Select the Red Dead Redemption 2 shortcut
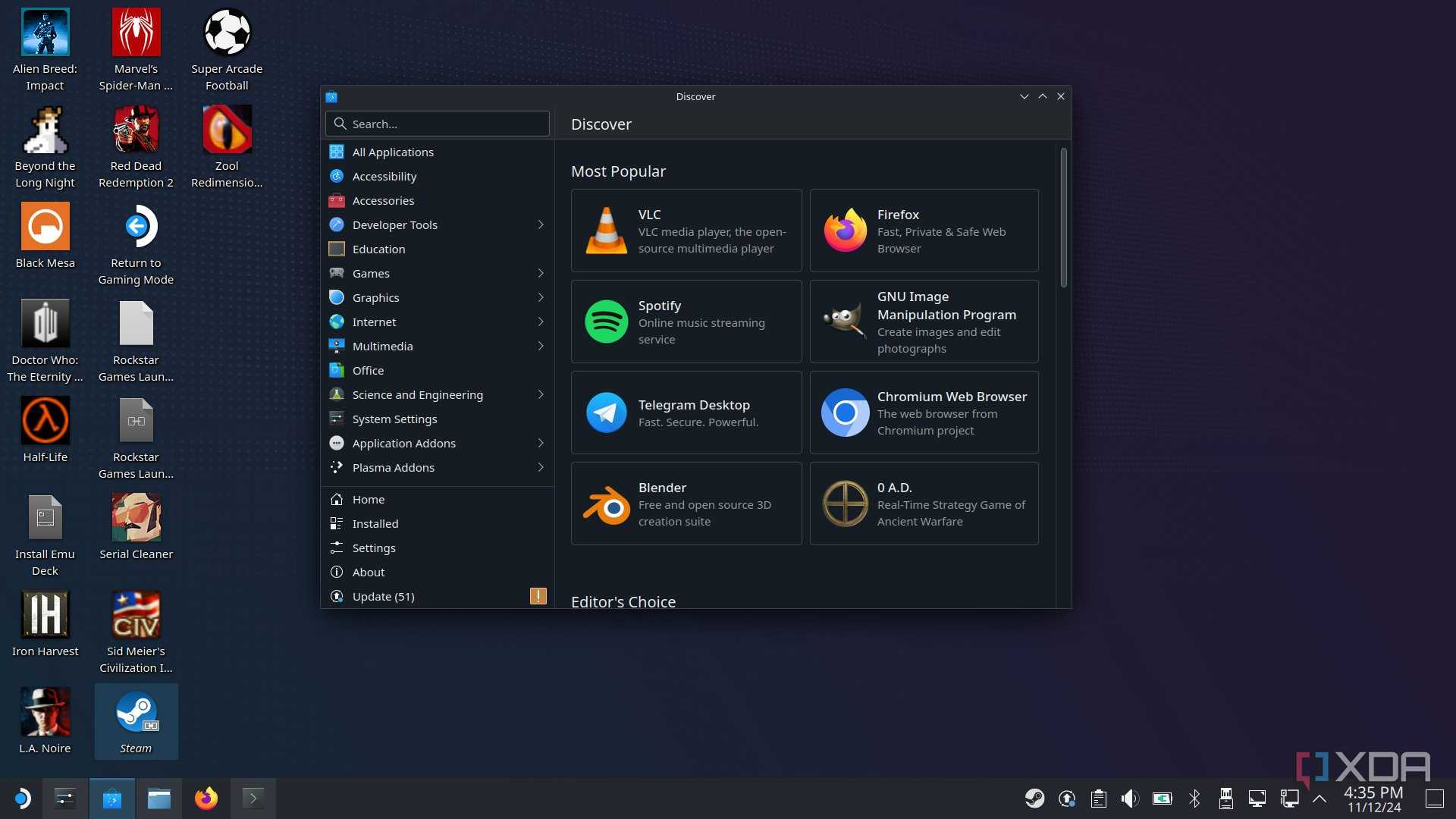This screenshot has width=1456, height=819. pos(136,149)
